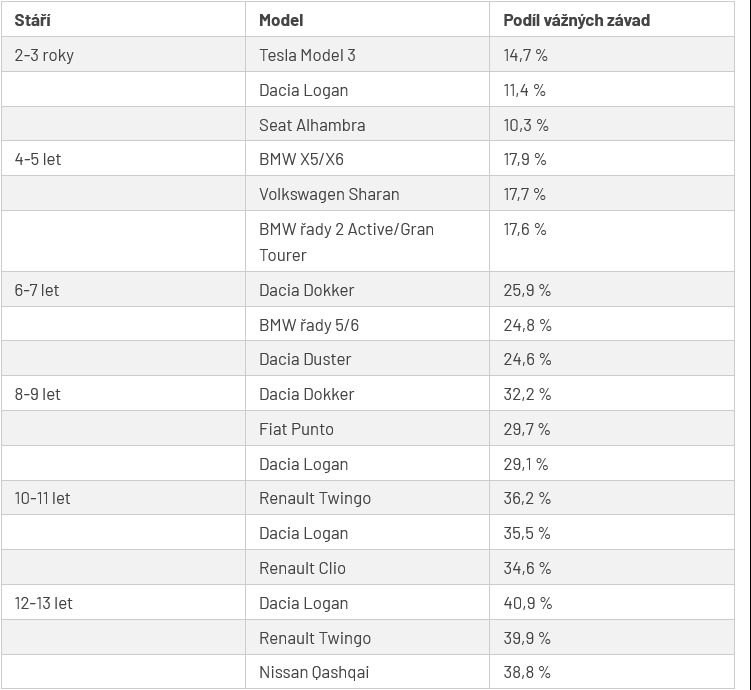751x690 pixels.
Task: Click the 32,2 % value cell
Action: [x=612, y=394]
